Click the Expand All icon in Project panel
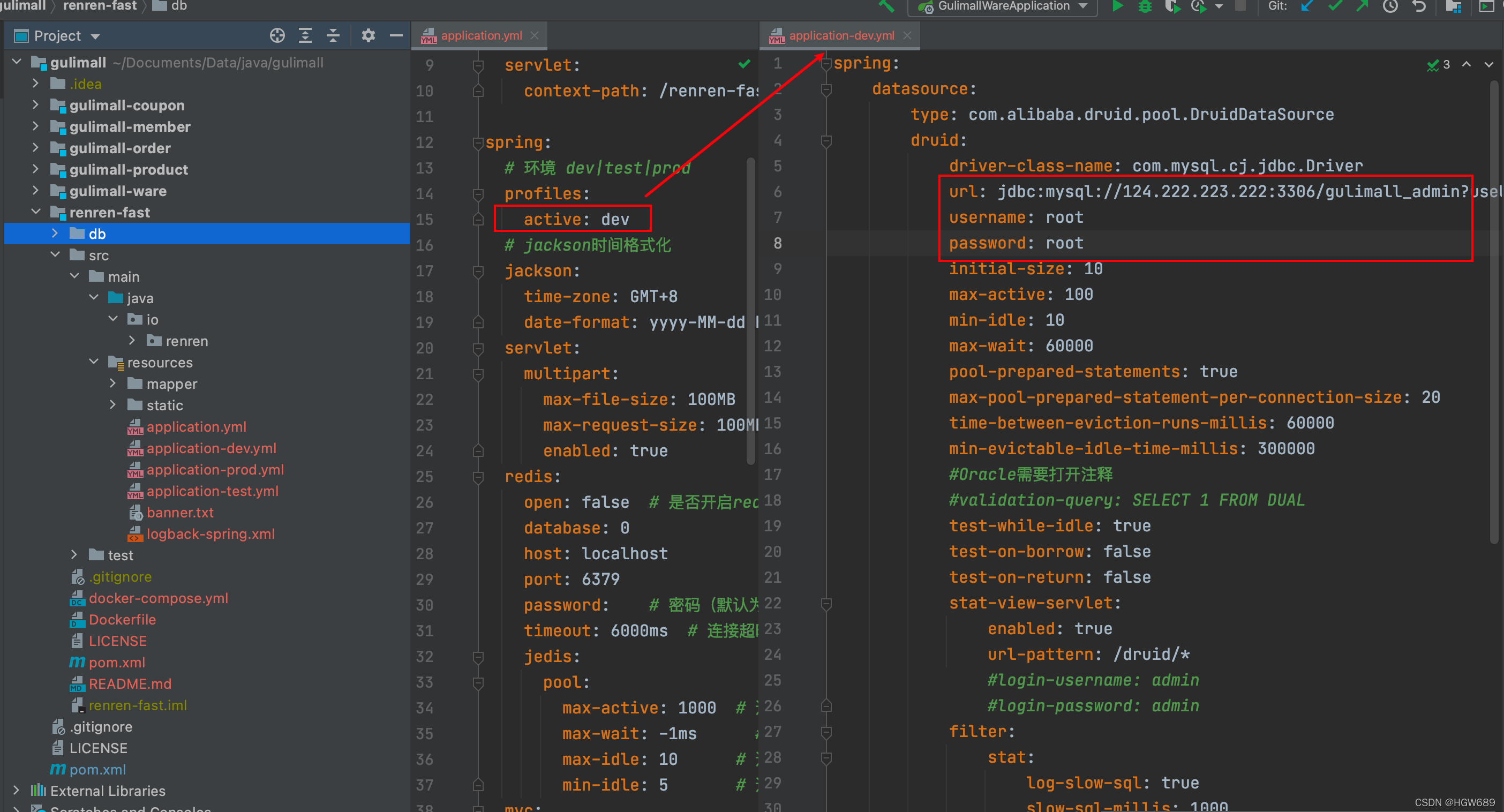Screen dimensions: 1504x812 tap(305, 36)
